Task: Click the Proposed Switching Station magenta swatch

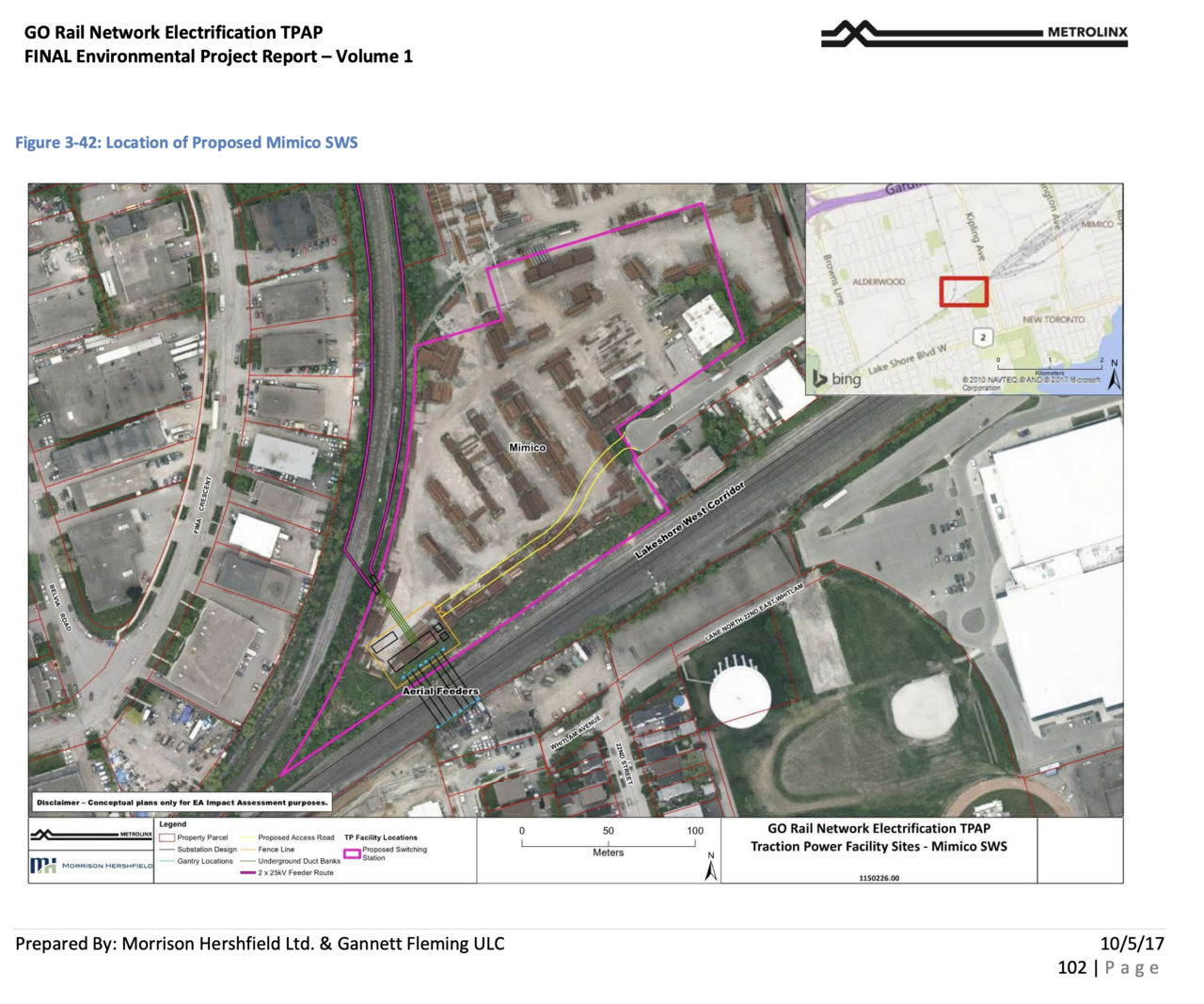Action: tap(352, 853)
